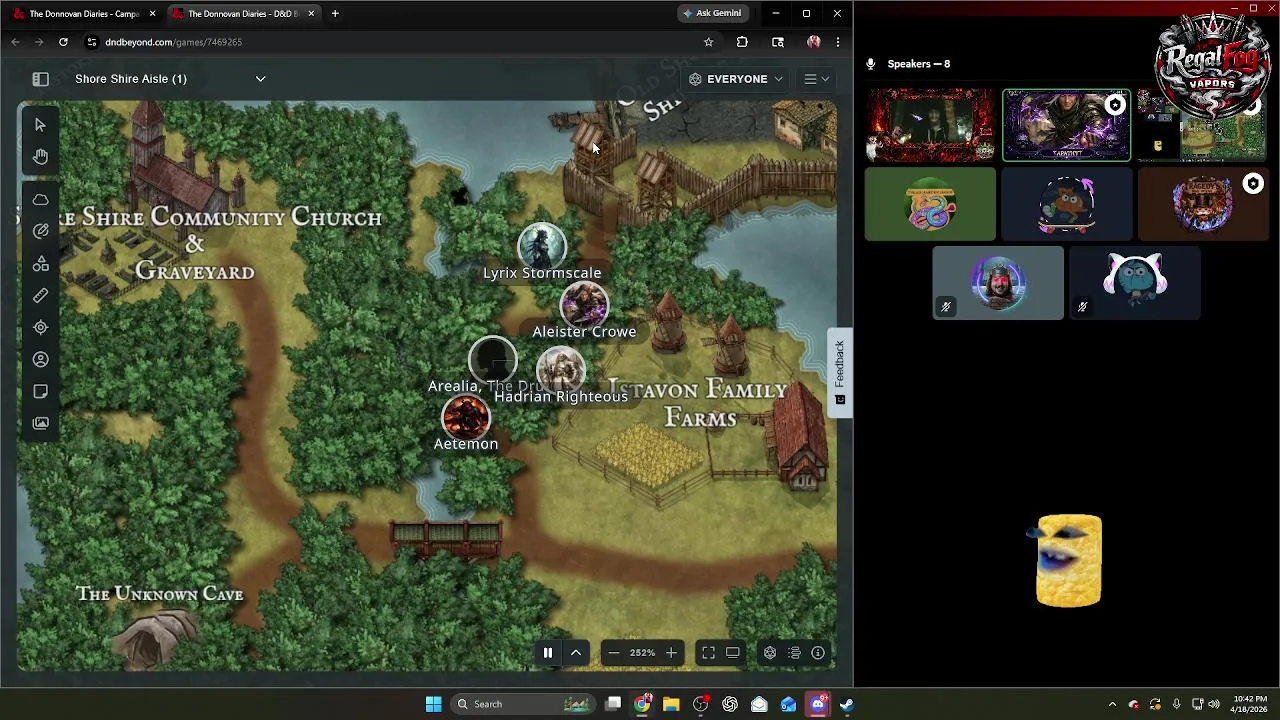The height and width of the screenshot is (720, 1280).
Task: Reload the page in the browser
Action: 63,42
